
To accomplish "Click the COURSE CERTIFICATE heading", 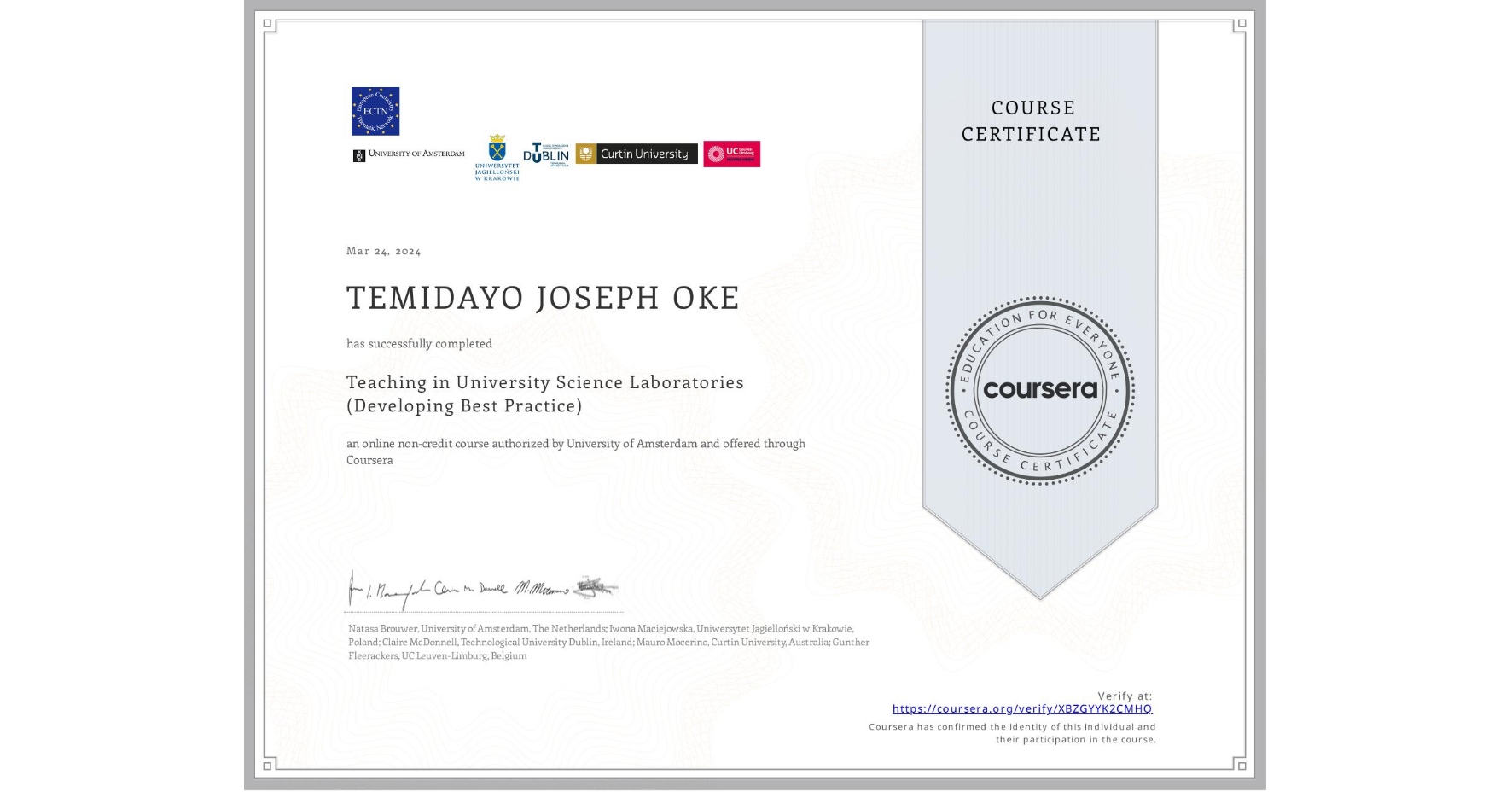I will pyautogui.click(x=1032, y=120).
